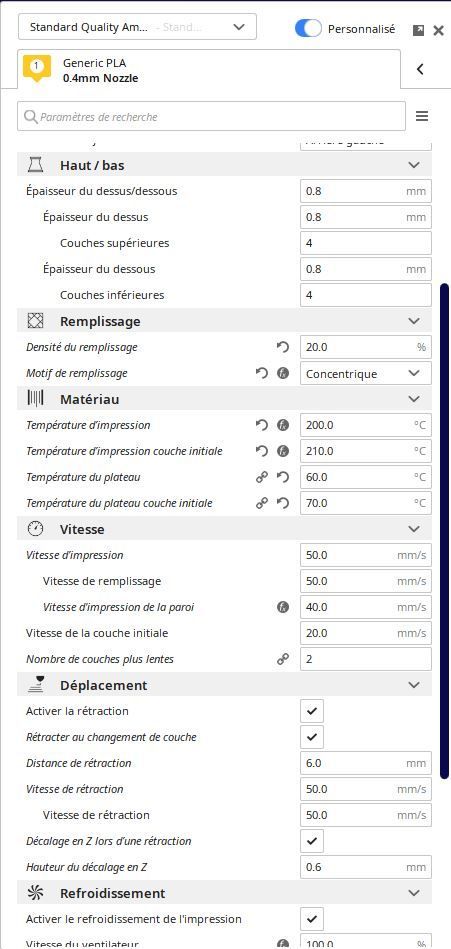Select the Generic PLA extruder tab
This screenshot has width=451, height=949.
[x=209, y=70]
